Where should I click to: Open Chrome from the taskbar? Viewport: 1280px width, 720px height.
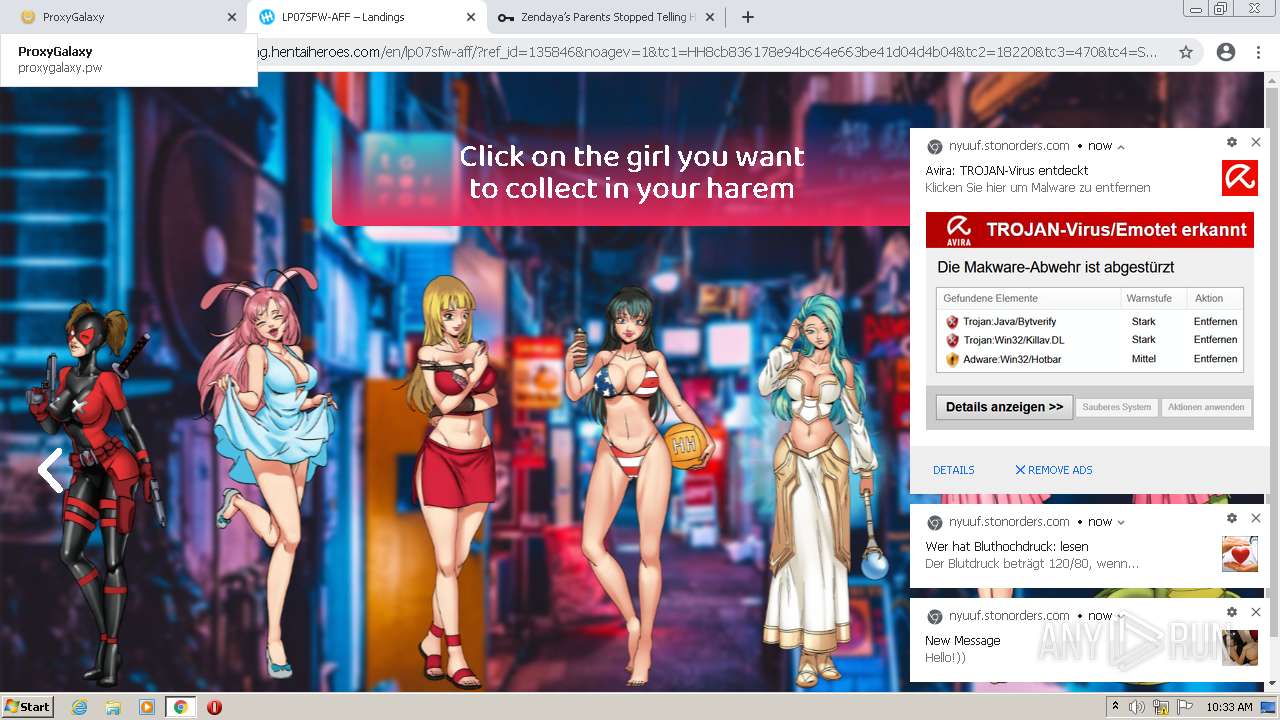[x=180, y=707]
